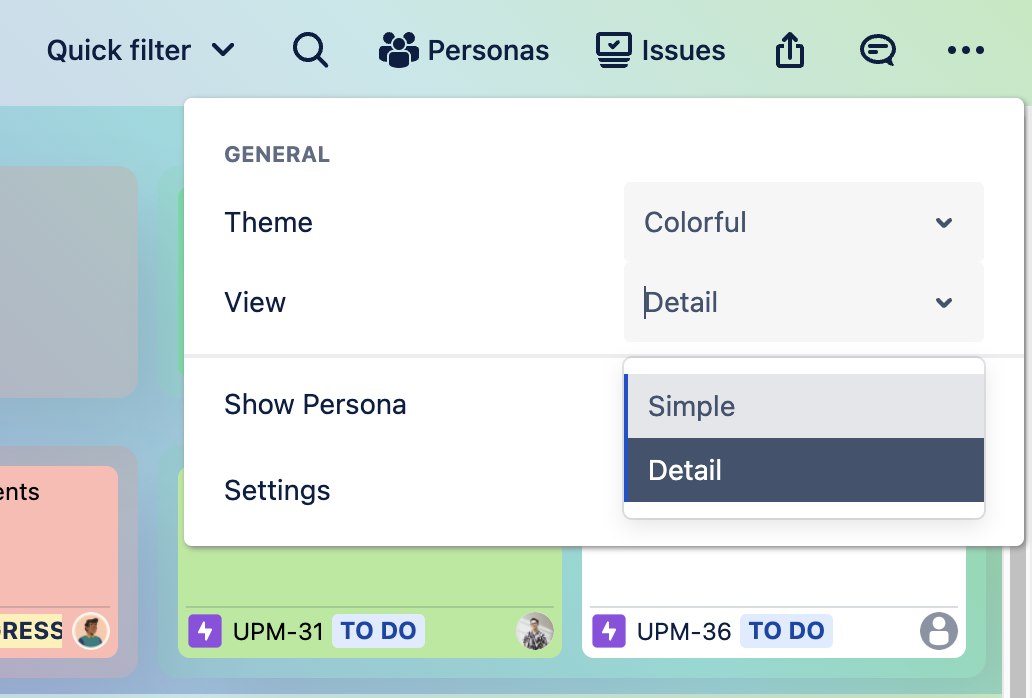Click the TO DO status on UPM-31
The height and width of the screenshot is (698, 1032).
coord(378,631)
